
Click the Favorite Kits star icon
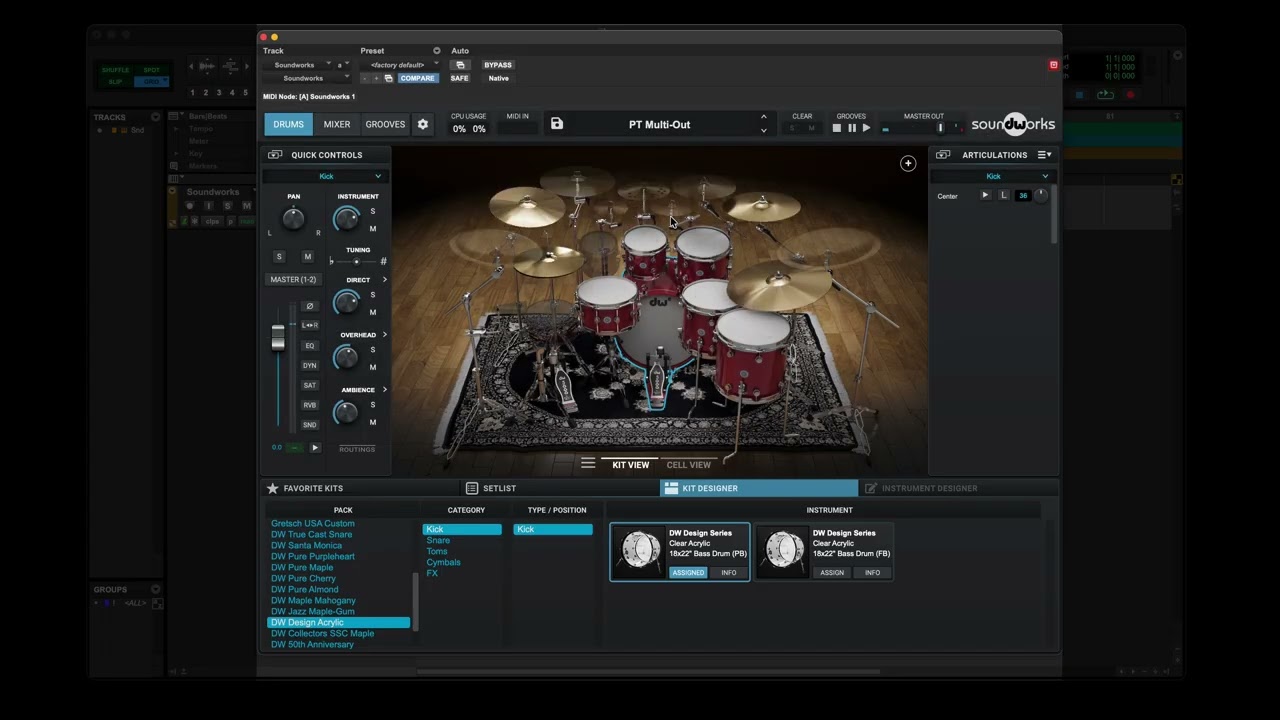point(273,488)
